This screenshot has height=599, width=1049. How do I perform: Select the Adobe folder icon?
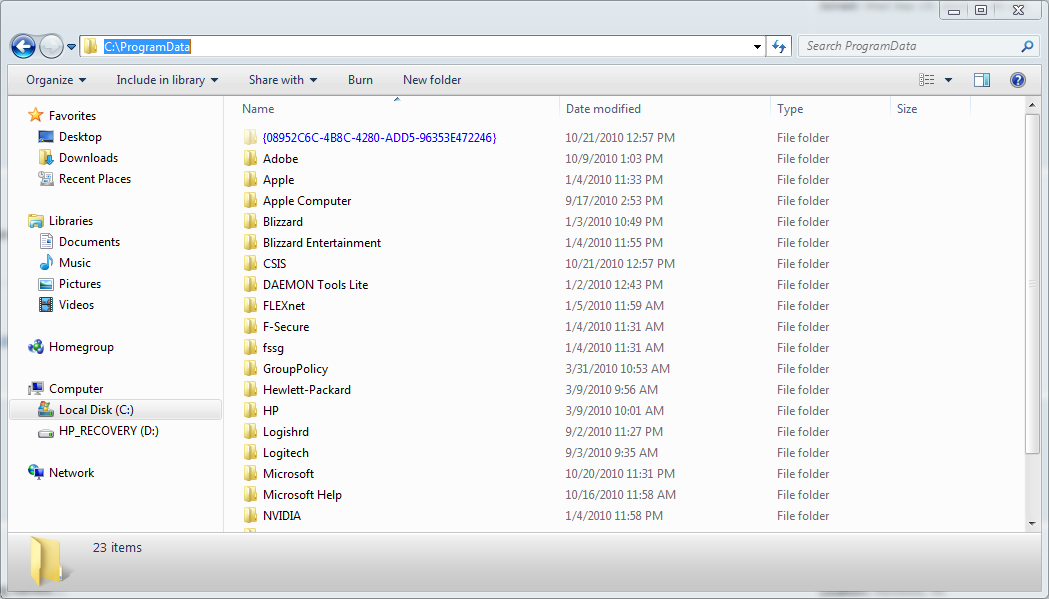point(250,159)
